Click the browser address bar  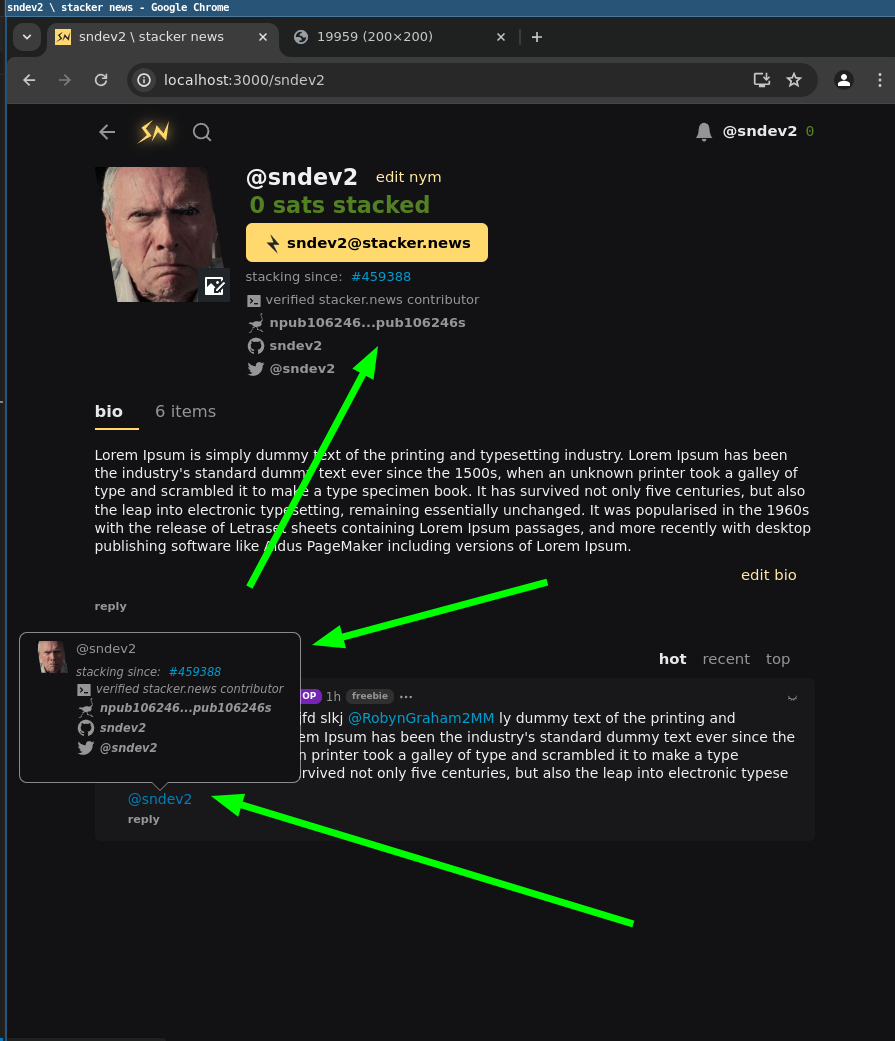[x=440, y=80]
